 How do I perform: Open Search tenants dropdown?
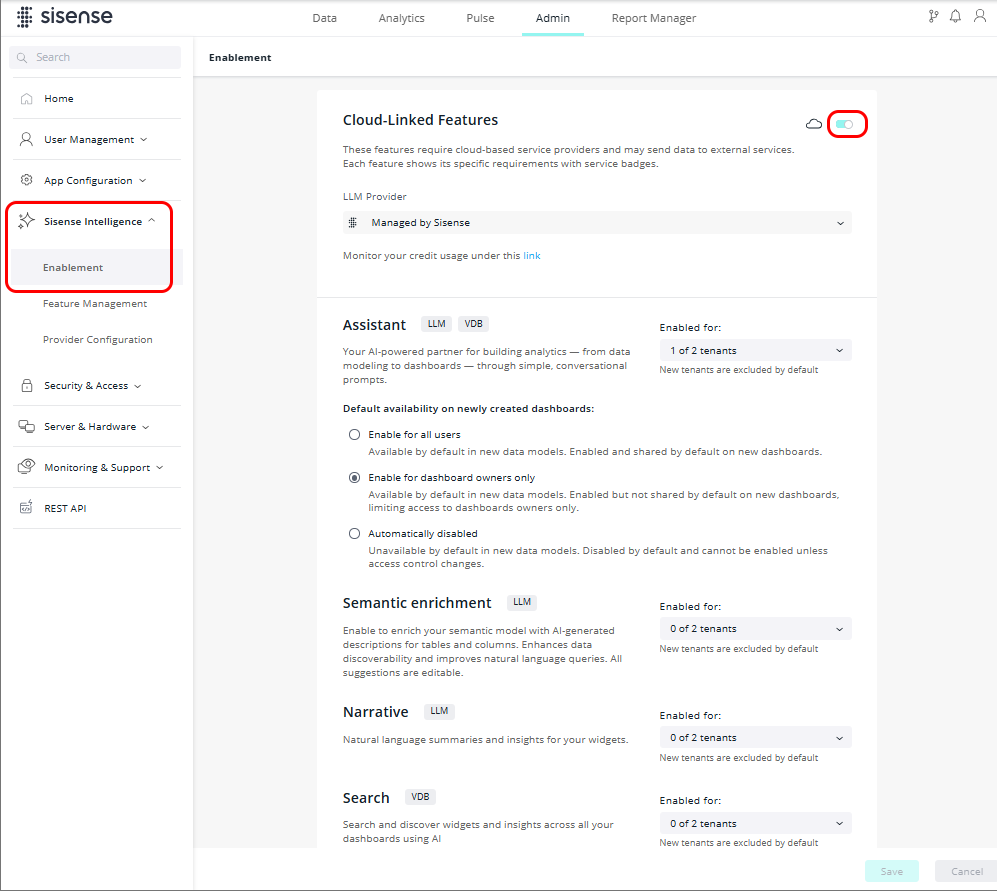(755, 824)
